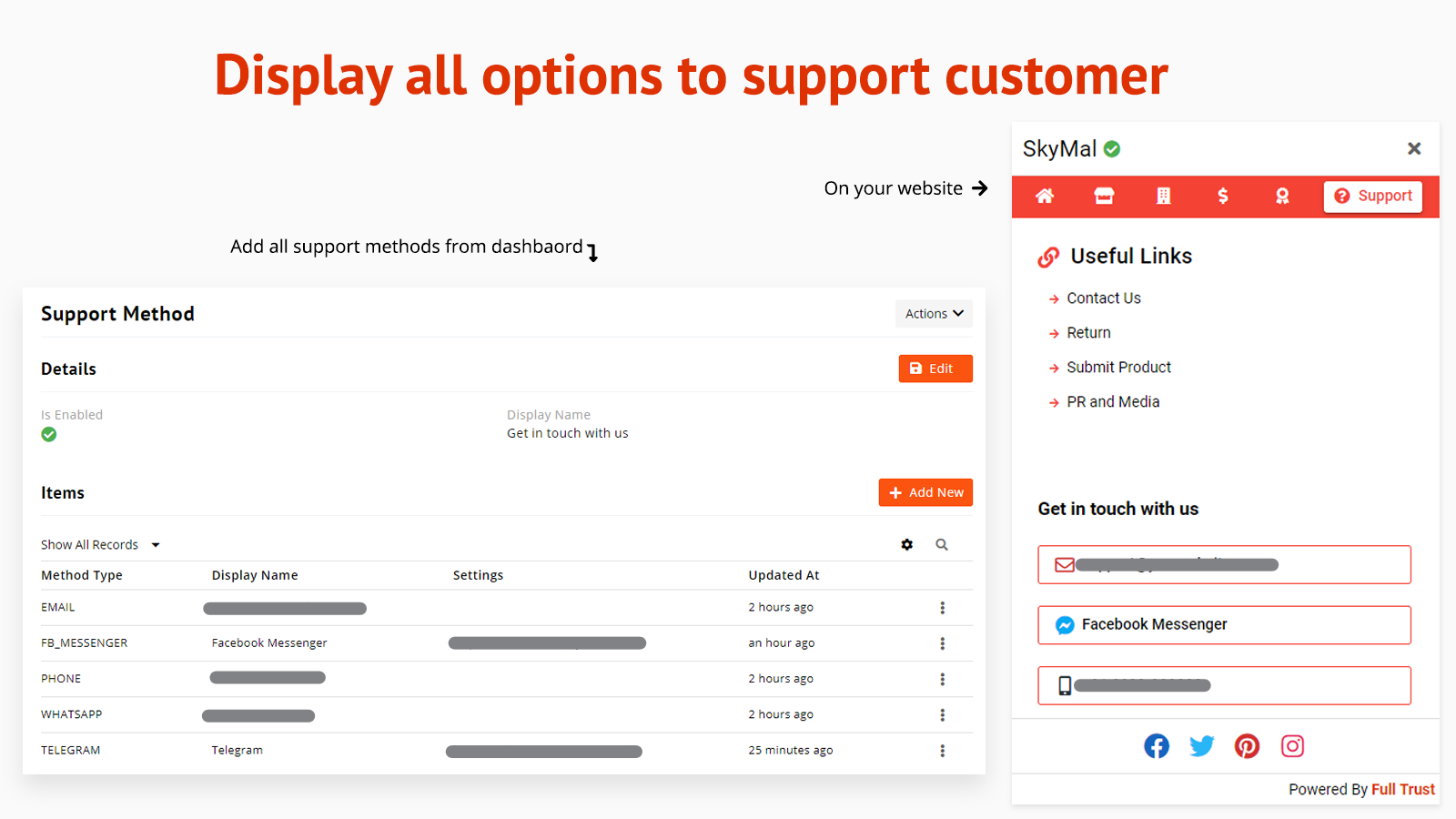Click the building icon in navigation bar
The image size is (1456, 819).
tap(1163, 197)
